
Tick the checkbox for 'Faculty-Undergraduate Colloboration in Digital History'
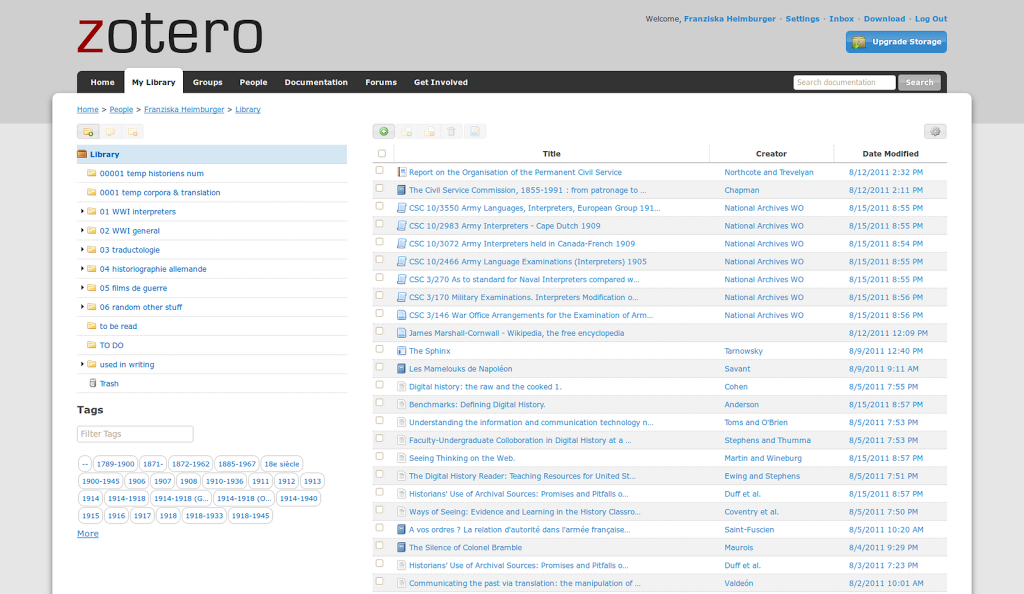pyautogui.click(x=379, y=438)
